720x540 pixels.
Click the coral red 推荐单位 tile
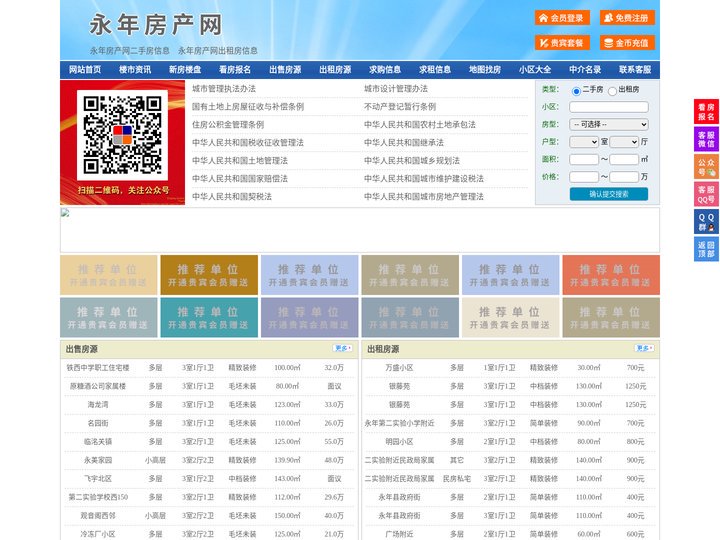click(611, 275)
